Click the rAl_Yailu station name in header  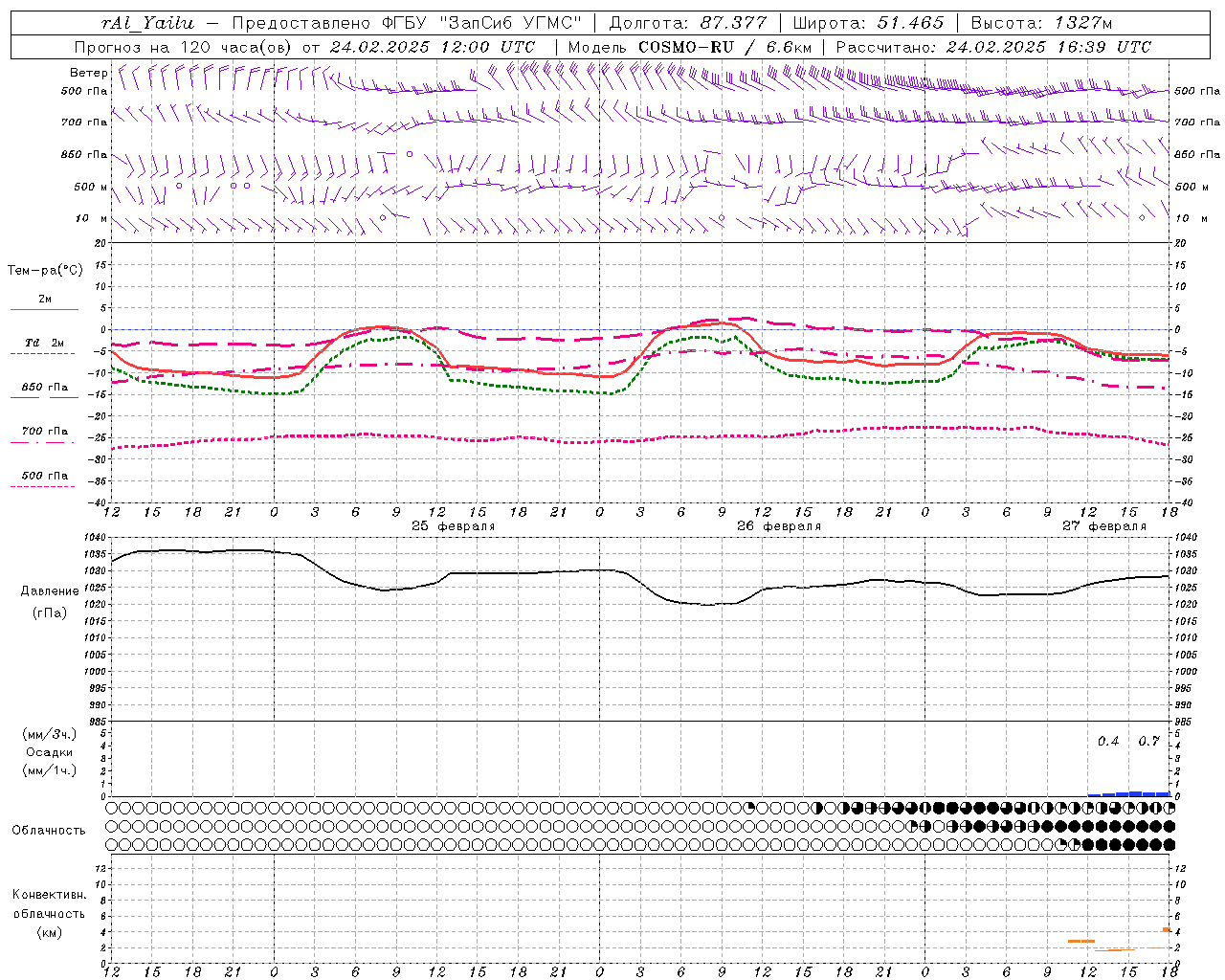147,23
